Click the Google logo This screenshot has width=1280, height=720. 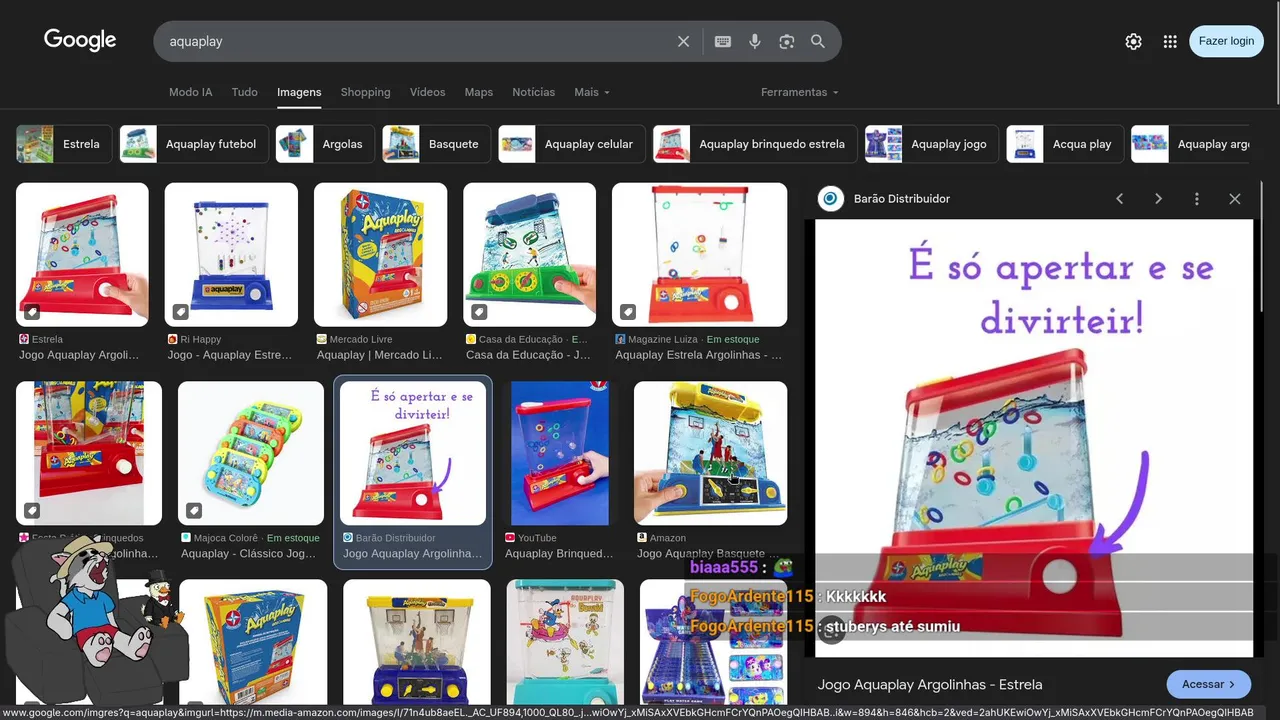[80, 40]
